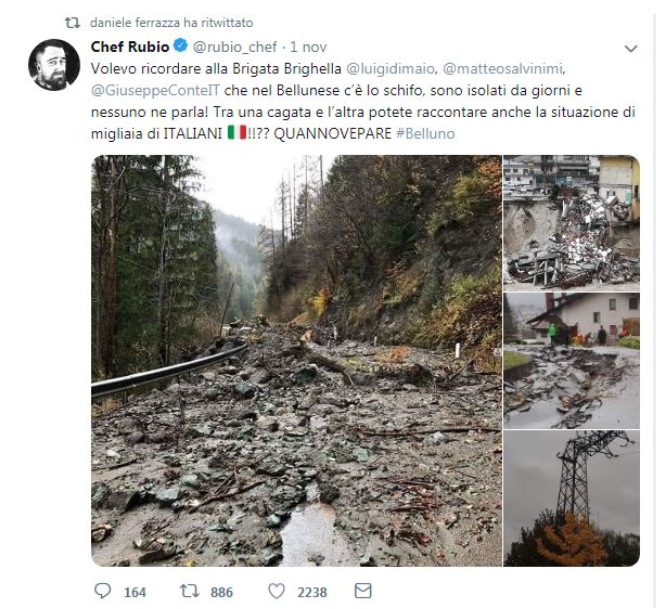Click the retweet arrows icon
This screenshot has height=609, width=656.
[x=190, y=591]
